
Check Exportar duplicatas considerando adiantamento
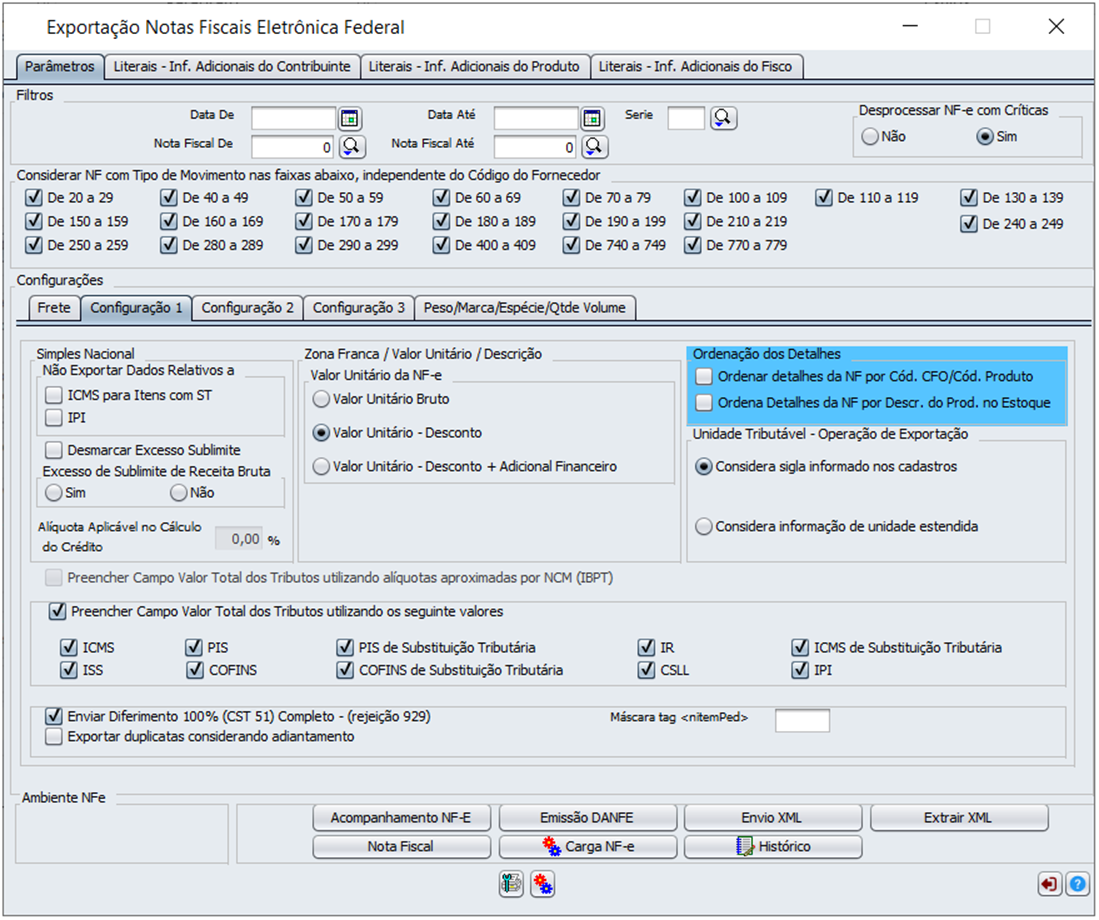[x=54, y=737]
